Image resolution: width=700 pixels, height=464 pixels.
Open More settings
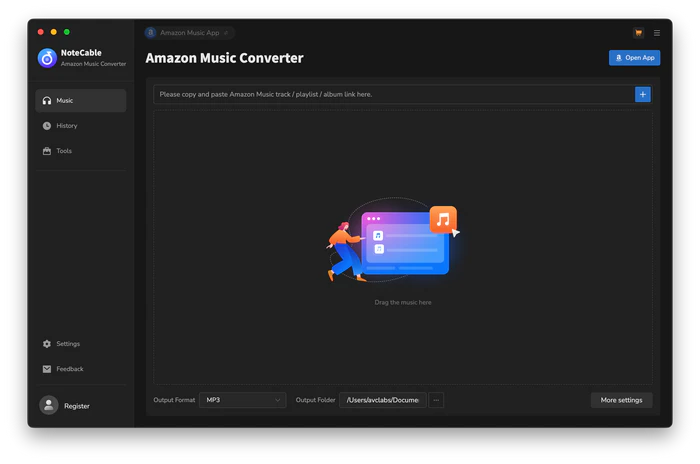621,400
